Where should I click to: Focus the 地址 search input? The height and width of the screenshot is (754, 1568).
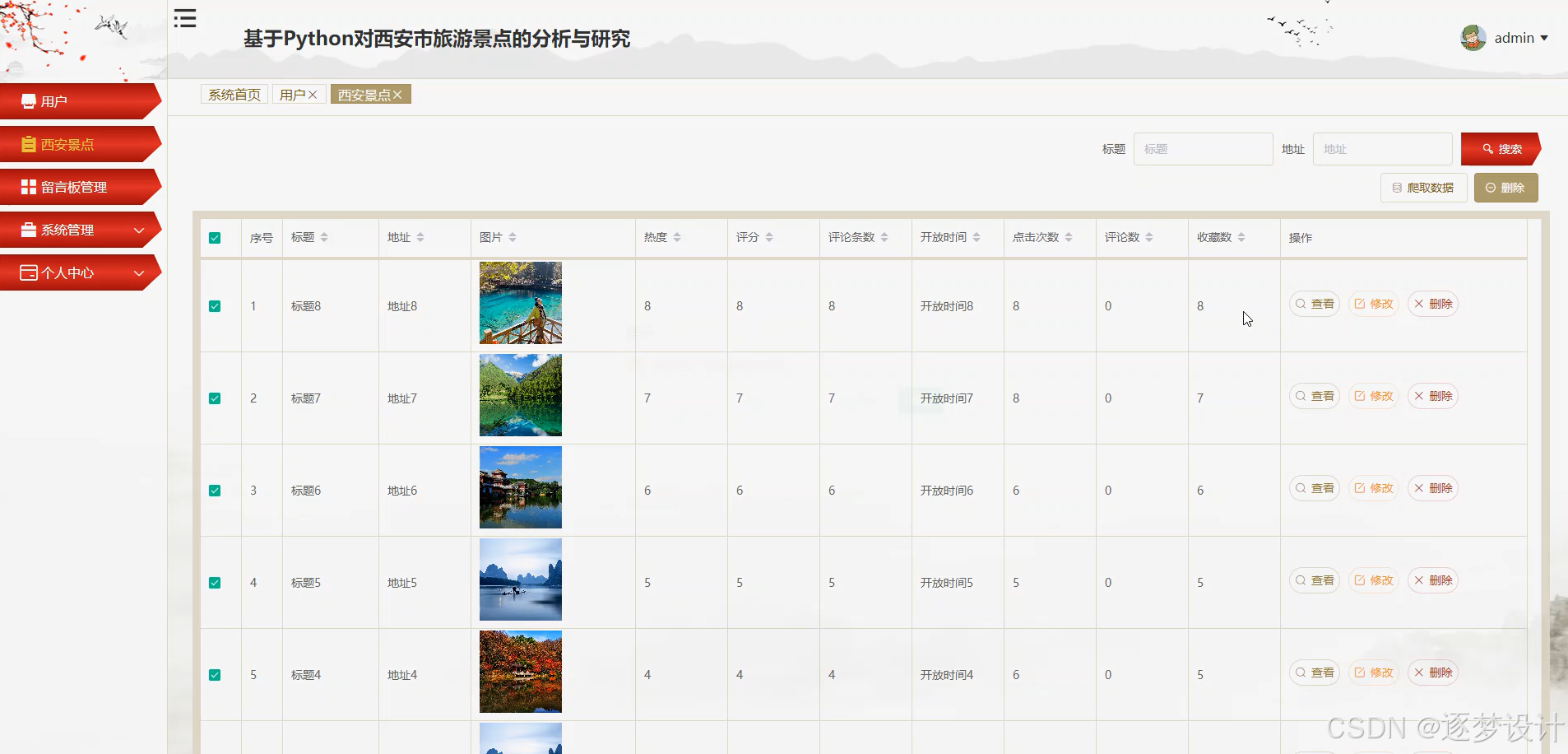coord(1382,149)
